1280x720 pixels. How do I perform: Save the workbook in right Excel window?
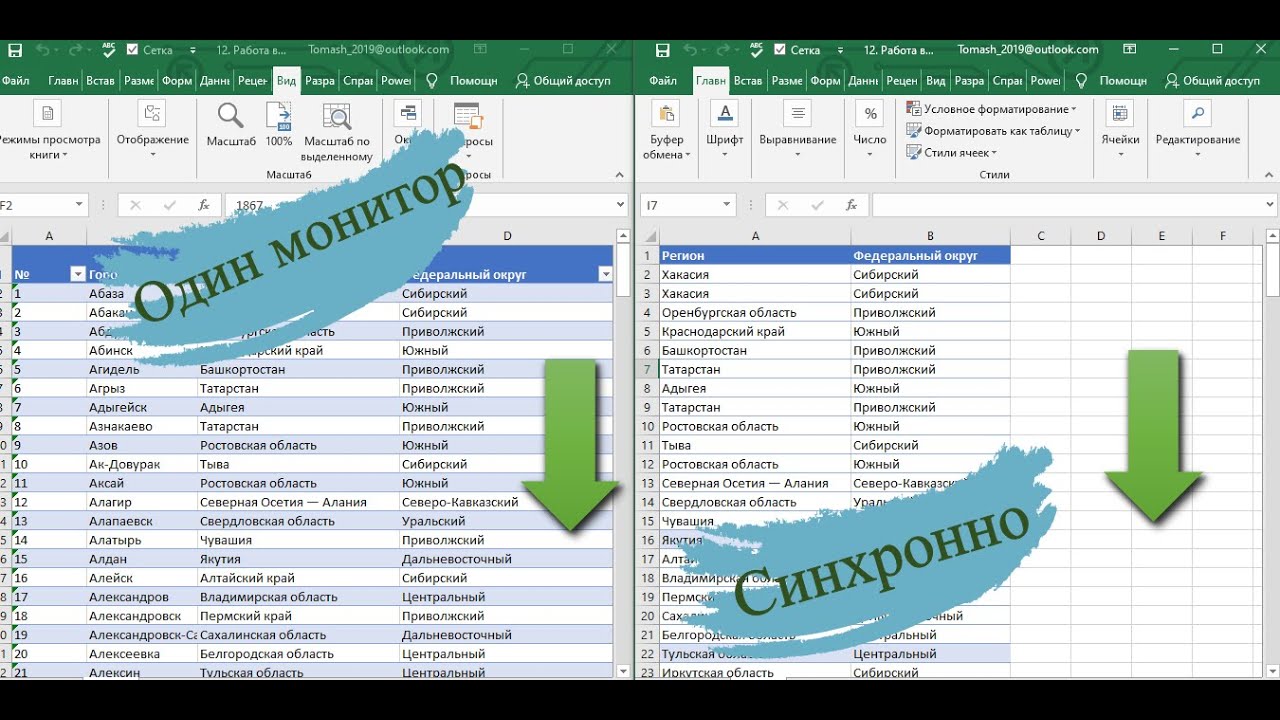tap(662, 49)
